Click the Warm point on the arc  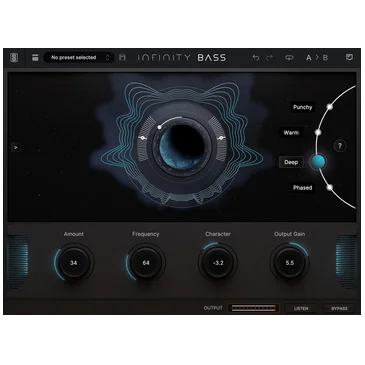pyautogui.click(x=318, y=133)
